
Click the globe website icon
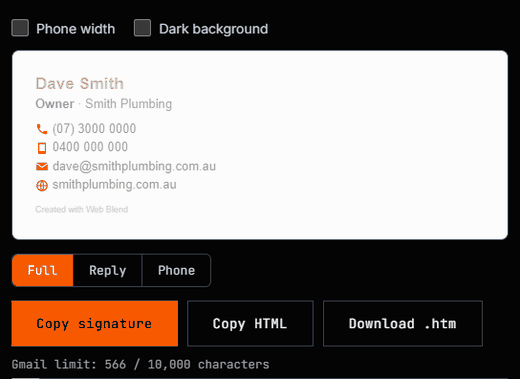(x=42, y=185)
